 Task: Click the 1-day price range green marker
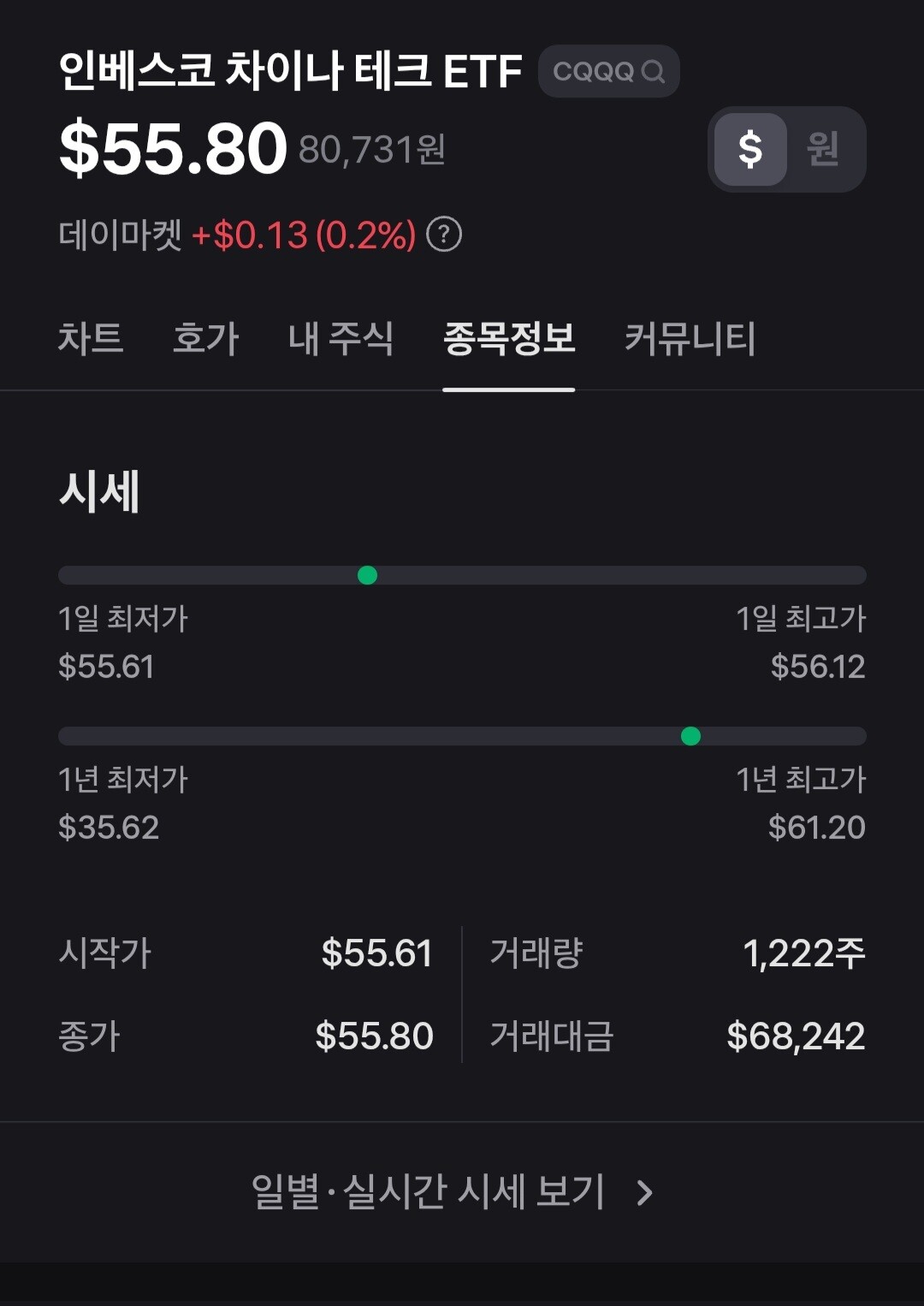[x=367, y=575]
